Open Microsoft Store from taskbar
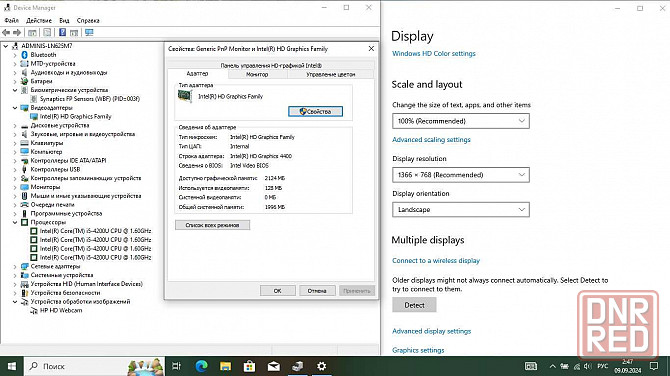Viewport: 670px width, 376px height. pyautogui.click(x=250, y=366)
